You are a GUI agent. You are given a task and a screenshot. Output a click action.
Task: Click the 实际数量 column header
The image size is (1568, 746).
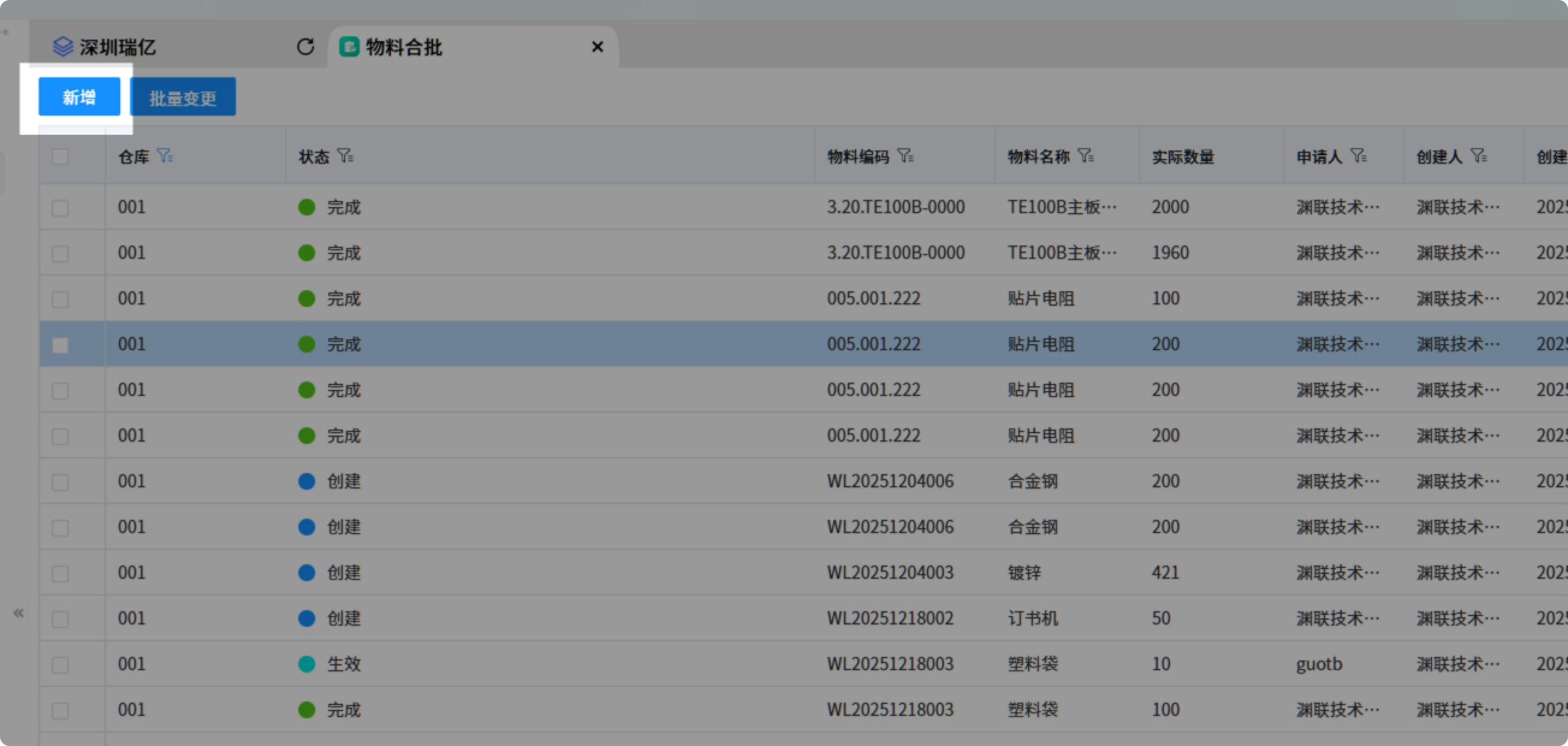1183,156
